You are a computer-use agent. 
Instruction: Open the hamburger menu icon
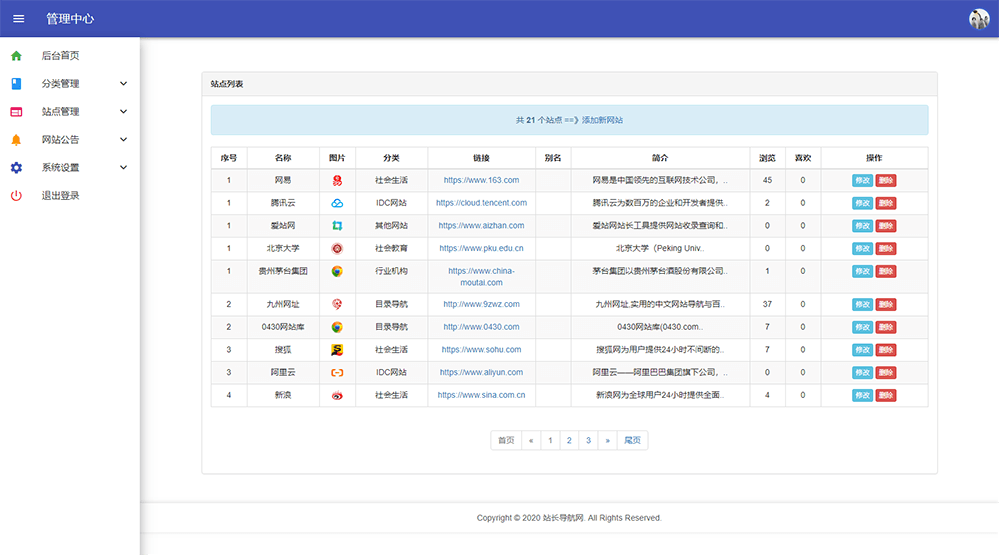click(x=18, y=18)
